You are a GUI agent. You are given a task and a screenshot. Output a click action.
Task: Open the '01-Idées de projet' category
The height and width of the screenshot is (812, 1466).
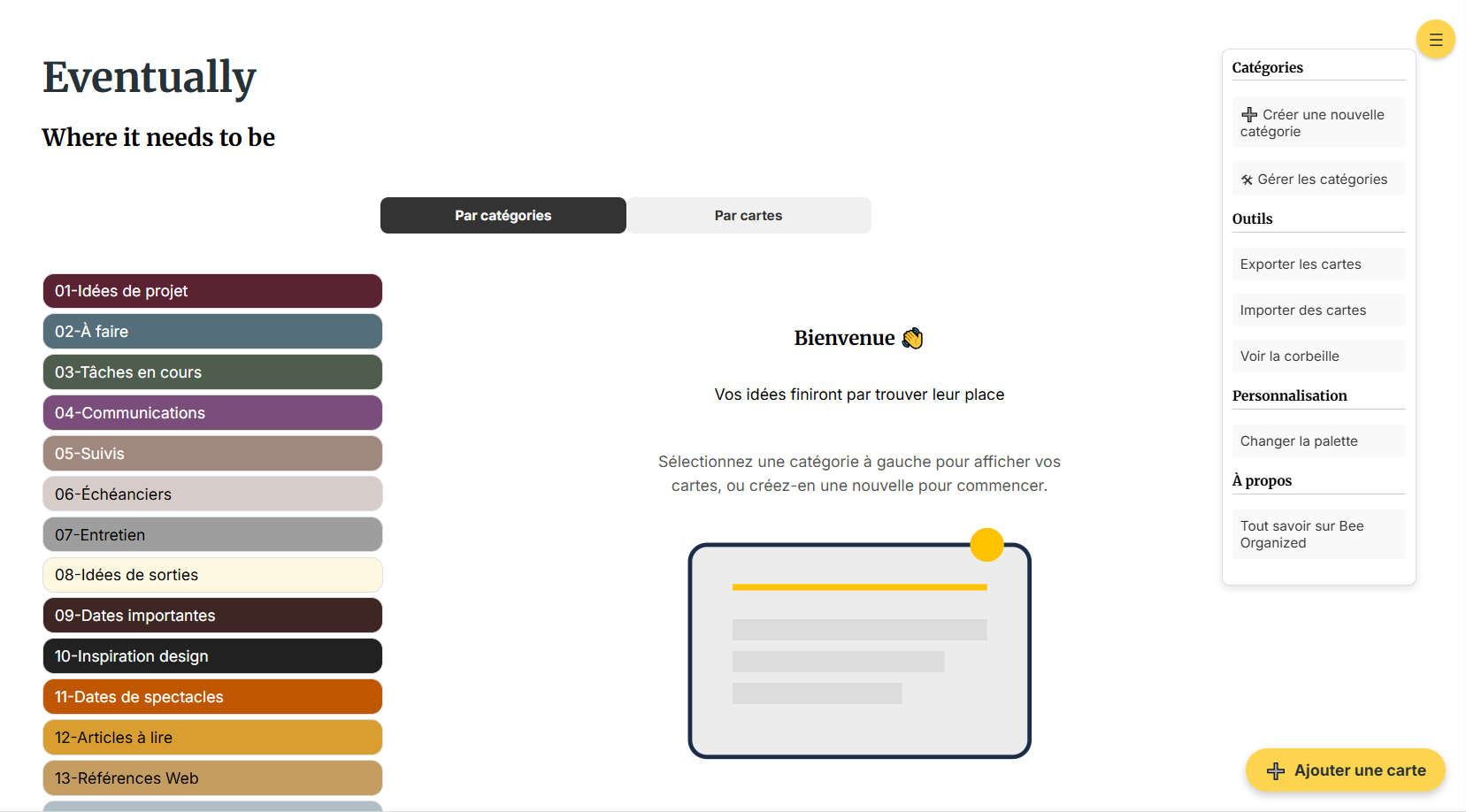[x=212, y=291]
